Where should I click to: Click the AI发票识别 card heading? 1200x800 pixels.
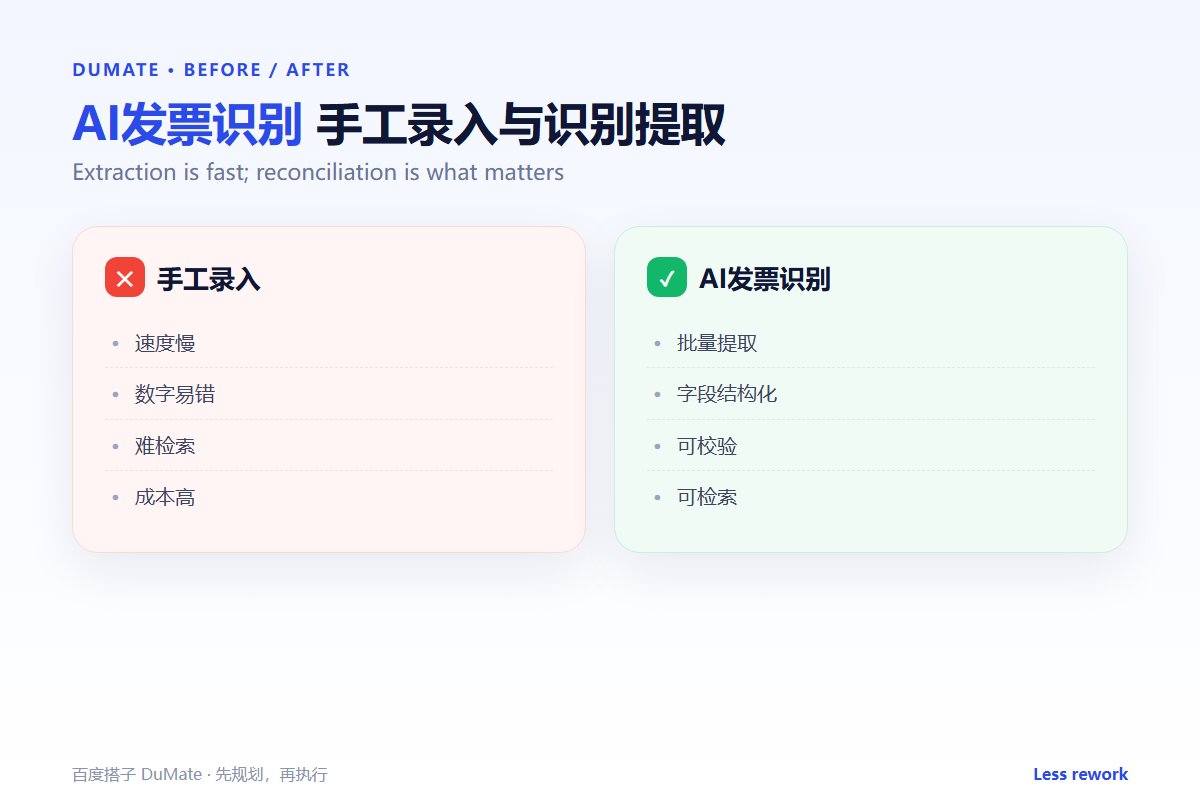tap(765, 279)
